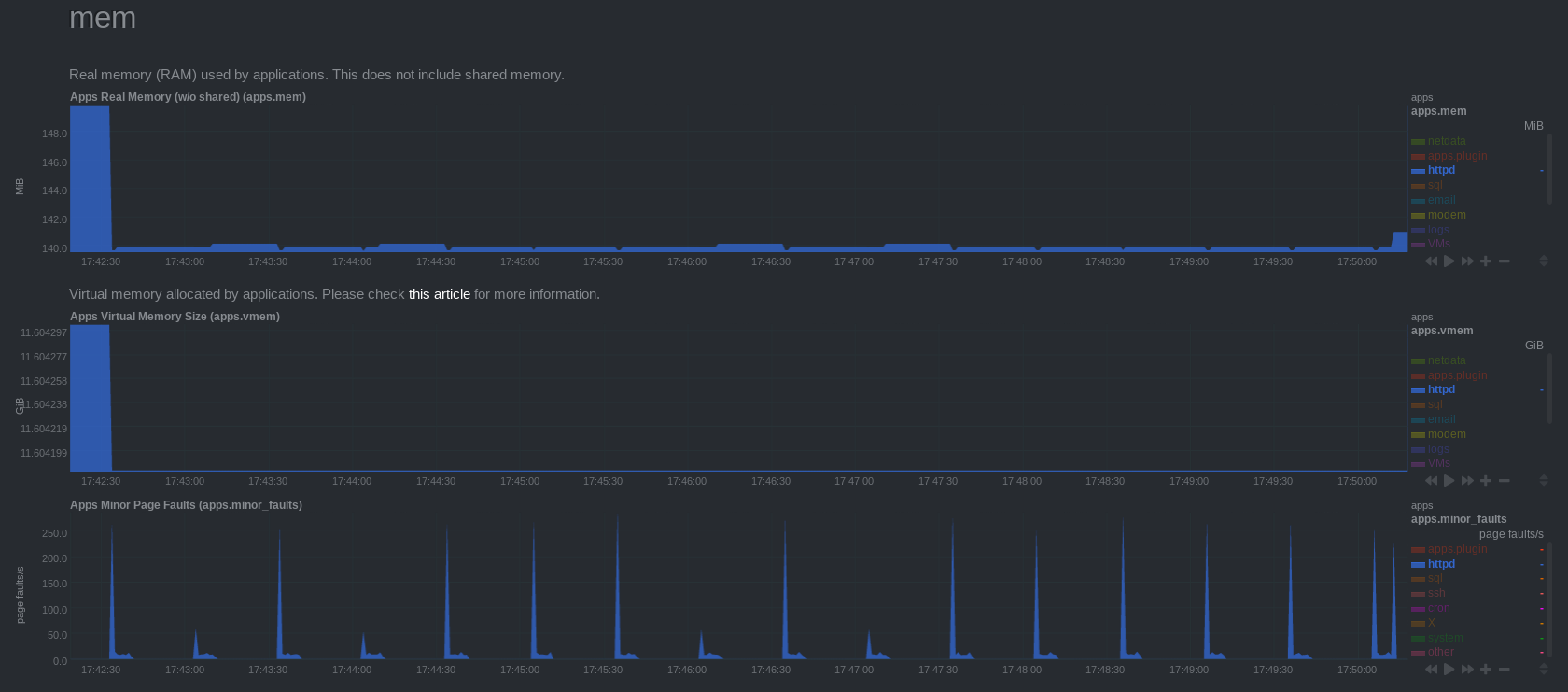Click the MiB units label
The height and width of the screenshot is (692, 1568).
click(1533, 126)
